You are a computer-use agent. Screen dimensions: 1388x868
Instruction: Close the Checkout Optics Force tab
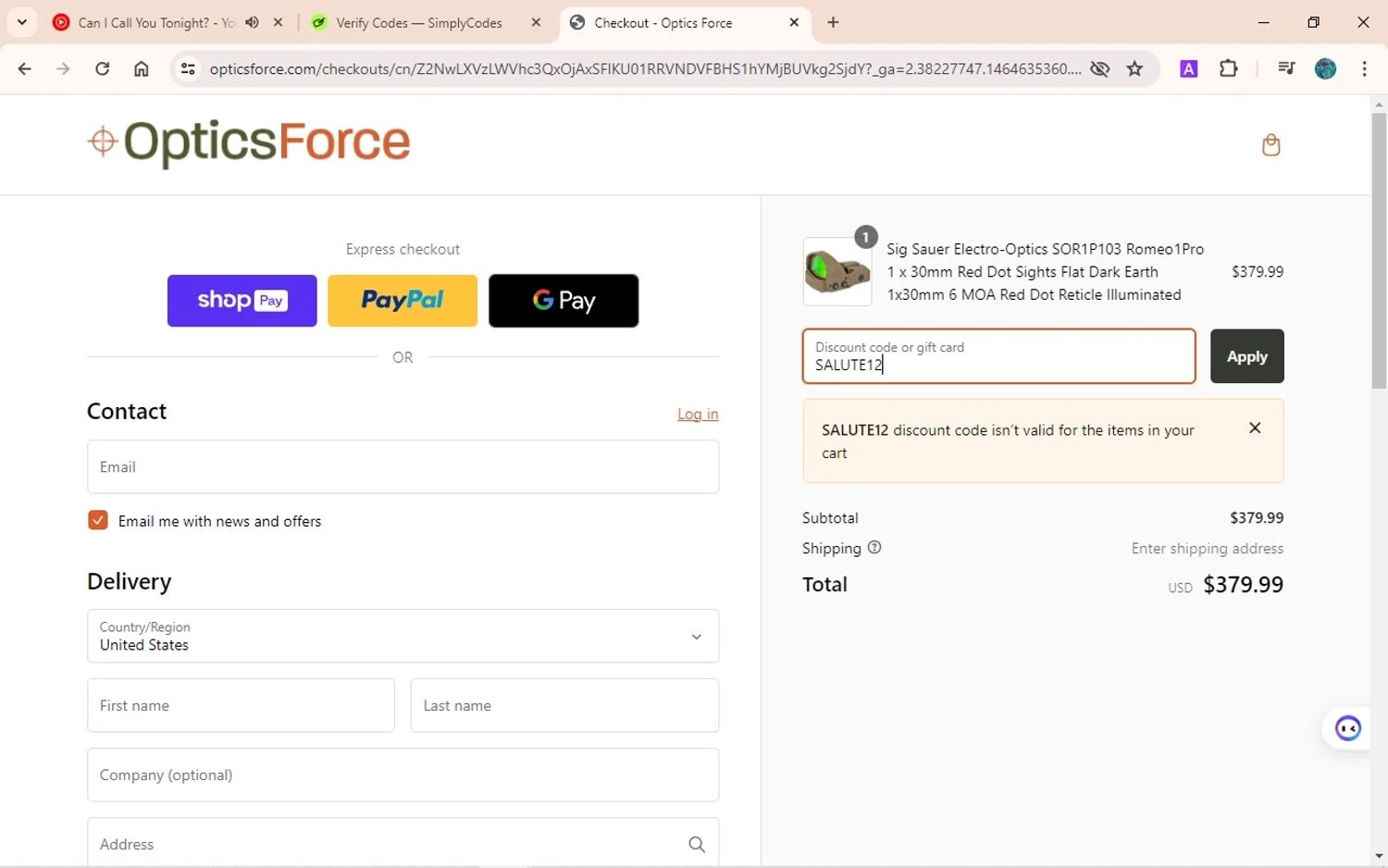tap(794, 22)
